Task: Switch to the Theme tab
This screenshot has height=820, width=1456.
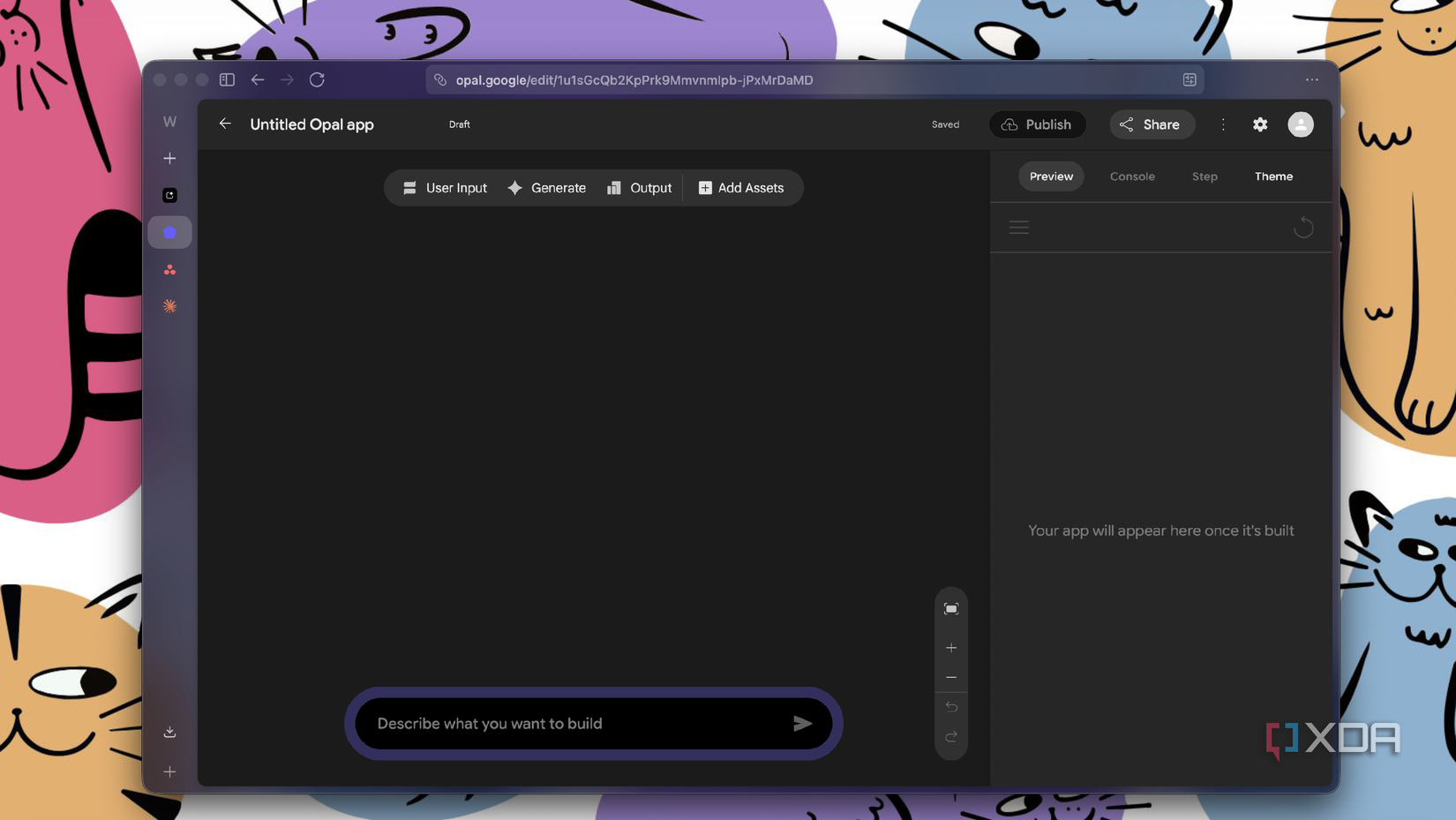Action: point(1273,177)
